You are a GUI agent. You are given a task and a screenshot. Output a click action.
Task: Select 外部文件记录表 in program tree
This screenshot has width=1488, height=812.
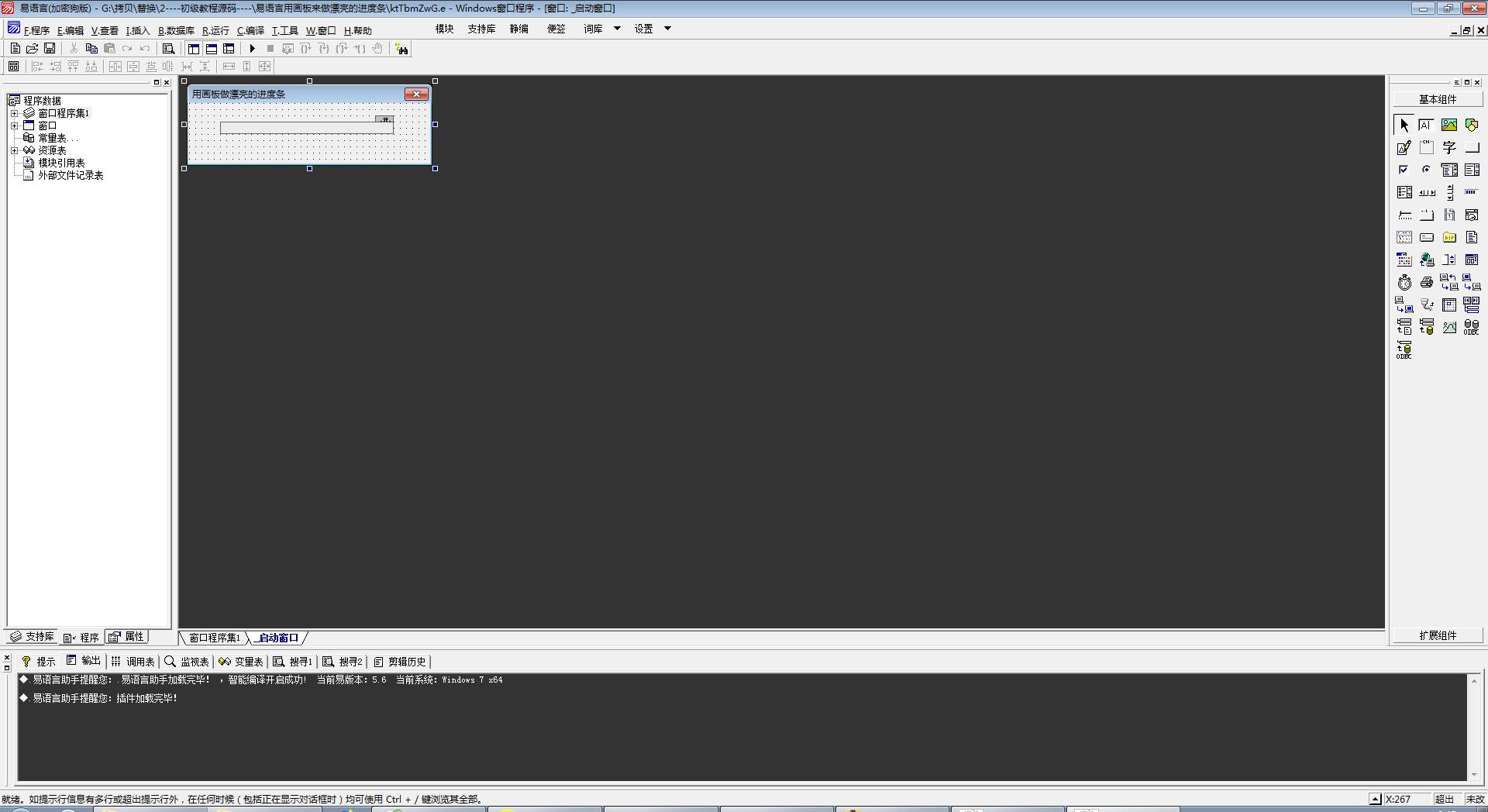click(x=71, y=175)
